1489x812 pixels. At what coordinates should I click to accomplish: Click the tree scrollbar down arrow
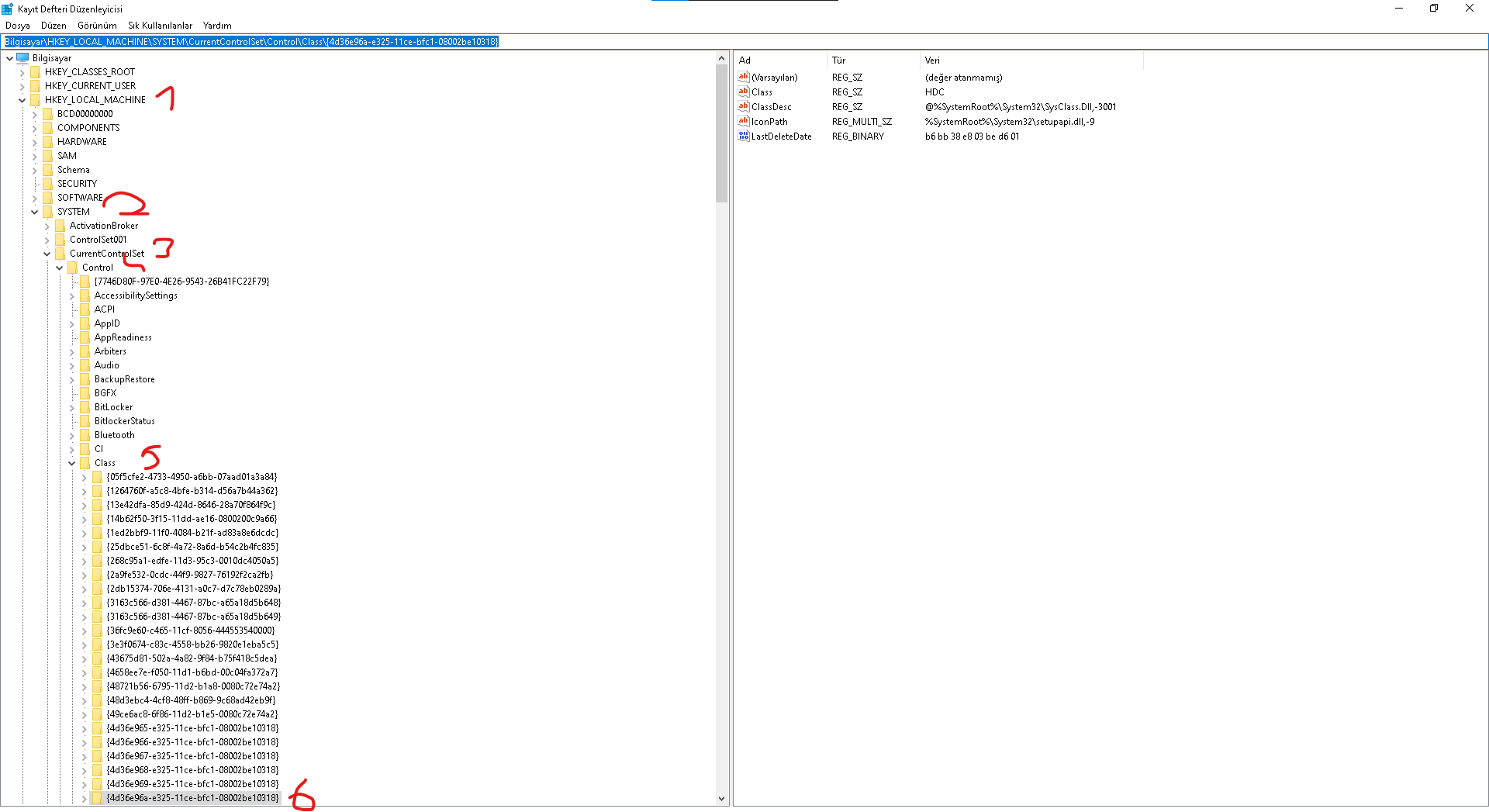click(722, 799)
